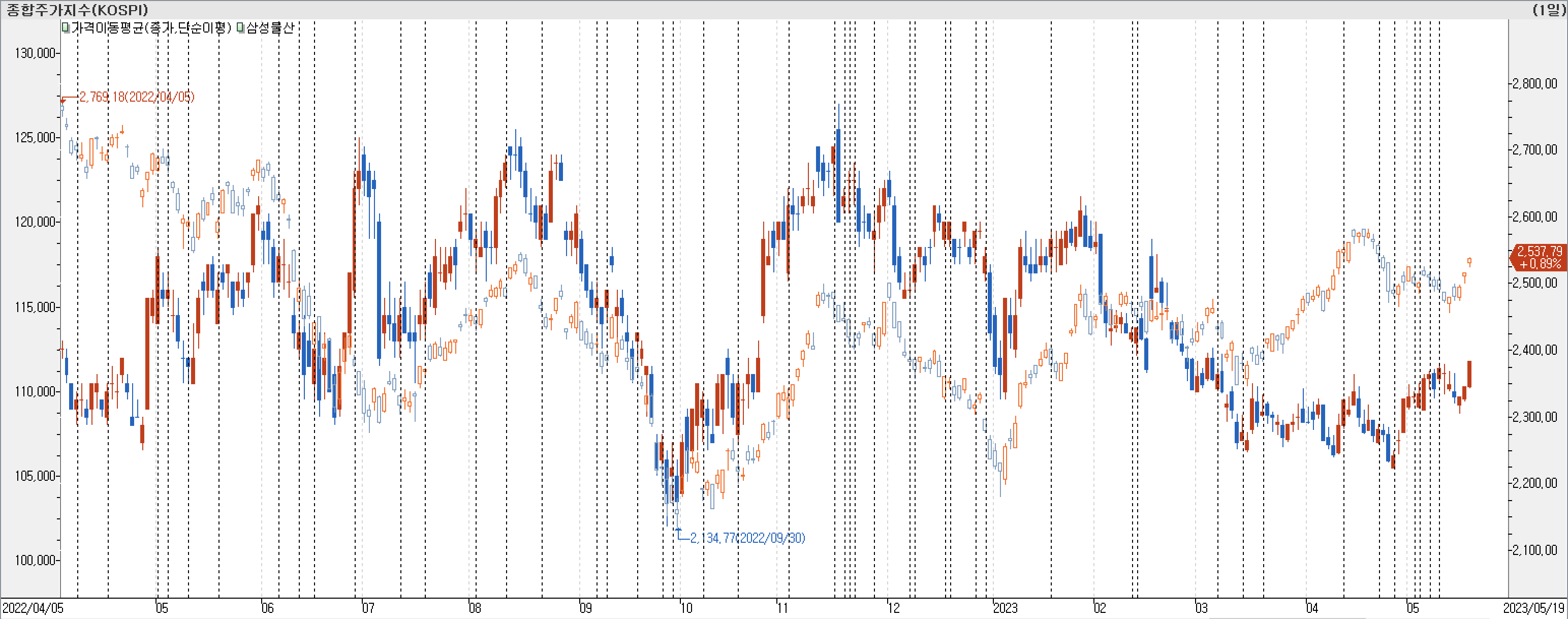Click the 삼성물산 legend label

270,27
